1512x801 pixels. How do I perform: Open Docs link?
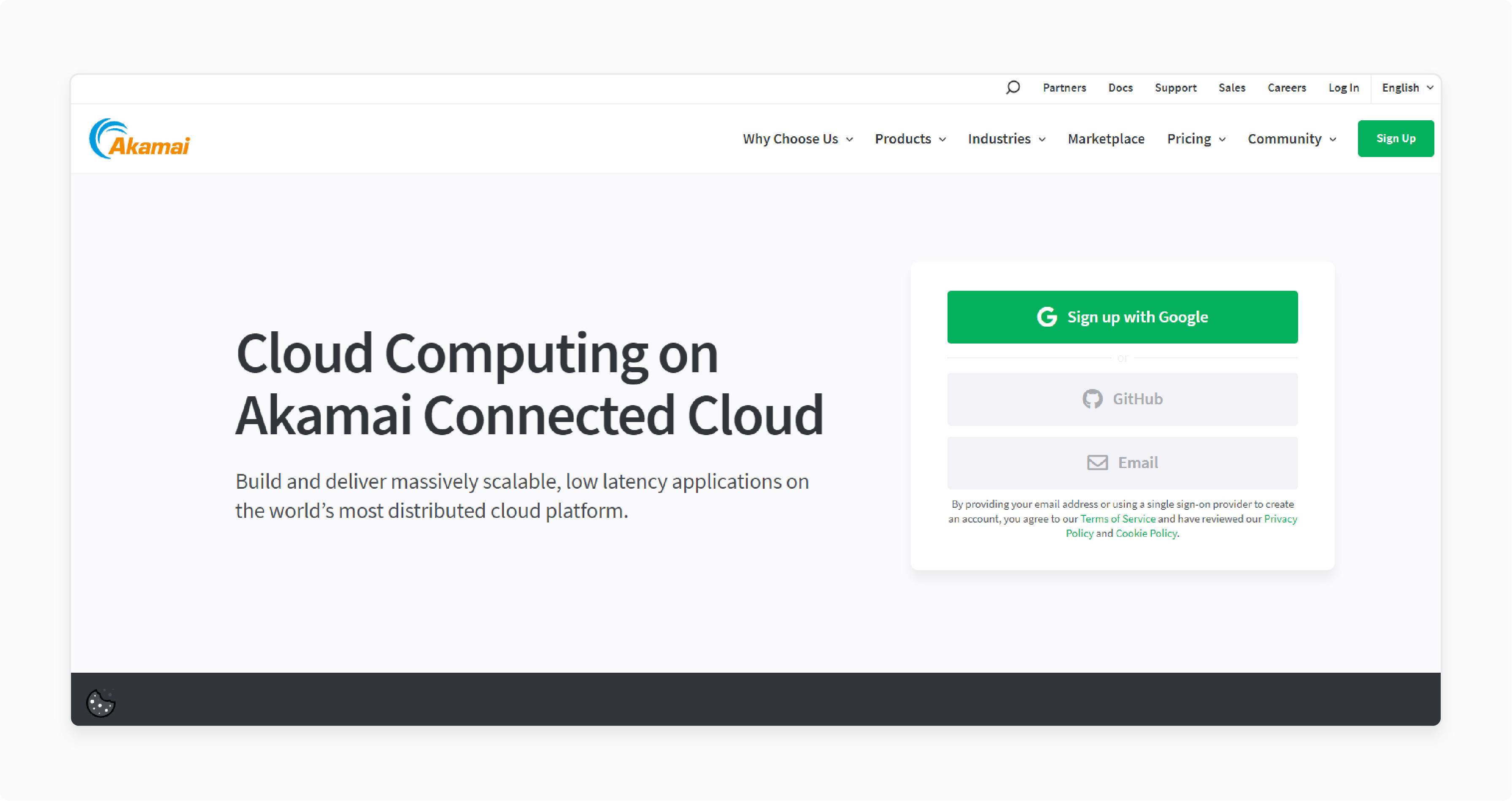coord(1120,87)
